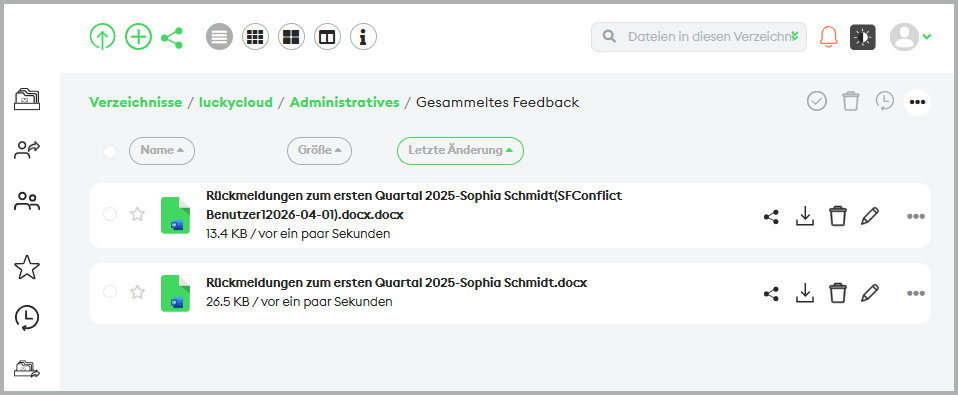Click the green share icon in toolbar
The width and height of the screenshot is (958, 395).
172,37
